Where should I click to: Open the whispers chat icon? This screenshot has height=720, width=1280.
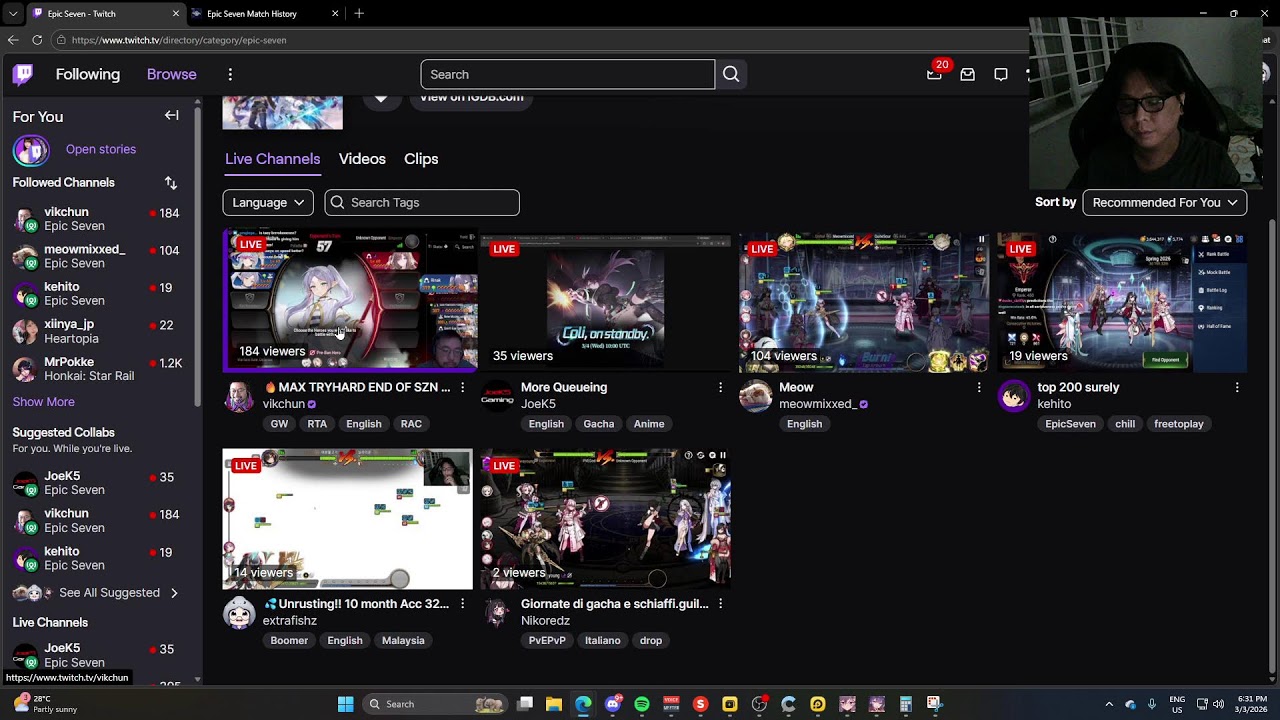1000,74
